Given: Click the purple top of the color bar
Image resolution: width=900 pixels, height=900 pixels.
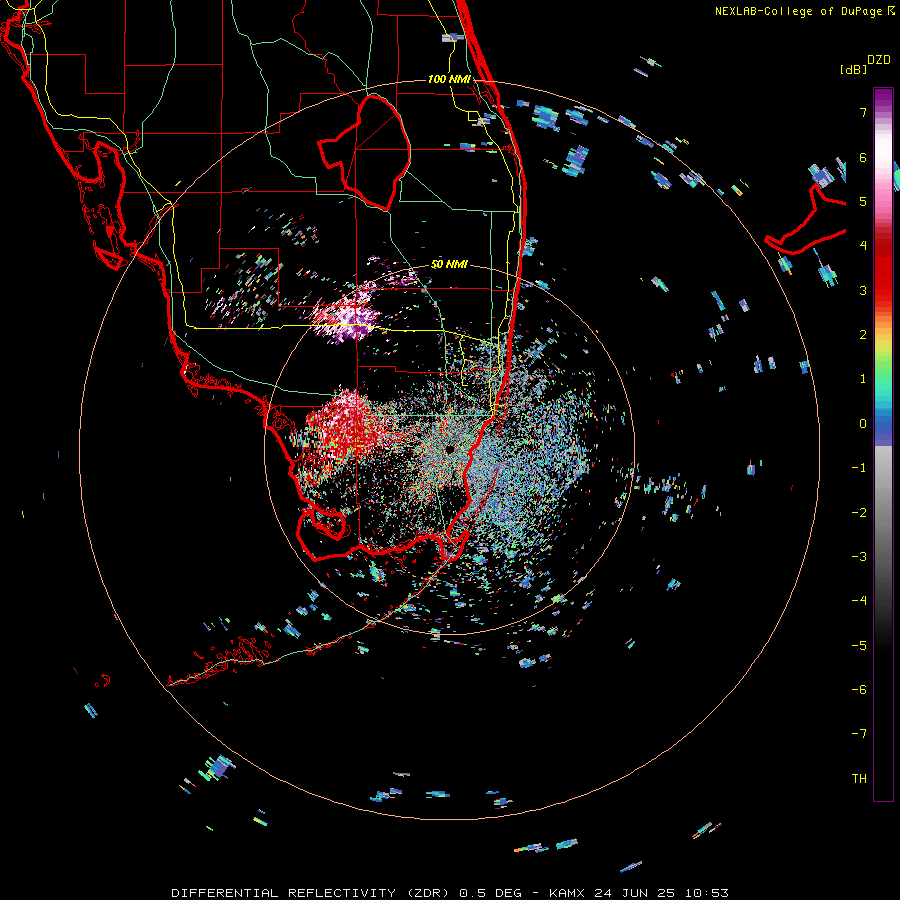Looking at the screenshot, I should 883,98.
